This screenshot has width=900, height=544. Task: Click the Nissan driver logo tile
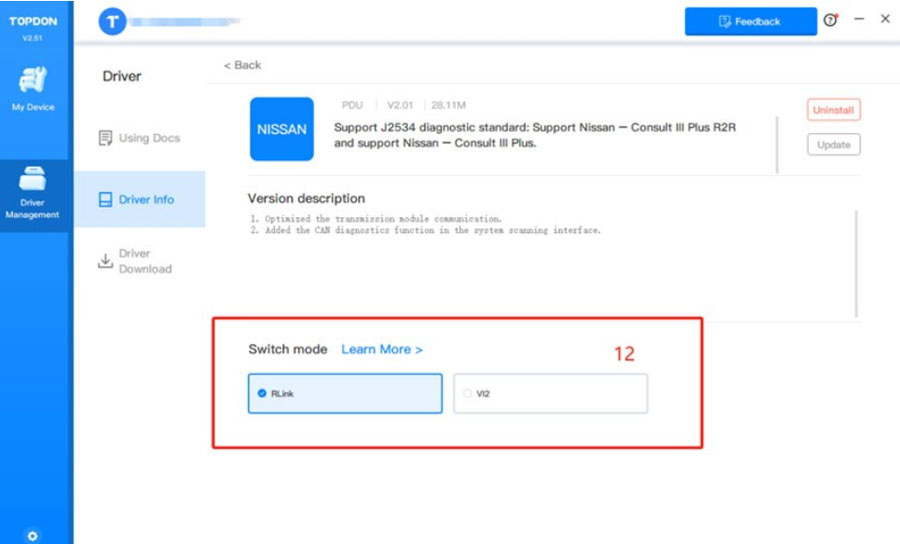pos(282,129)
